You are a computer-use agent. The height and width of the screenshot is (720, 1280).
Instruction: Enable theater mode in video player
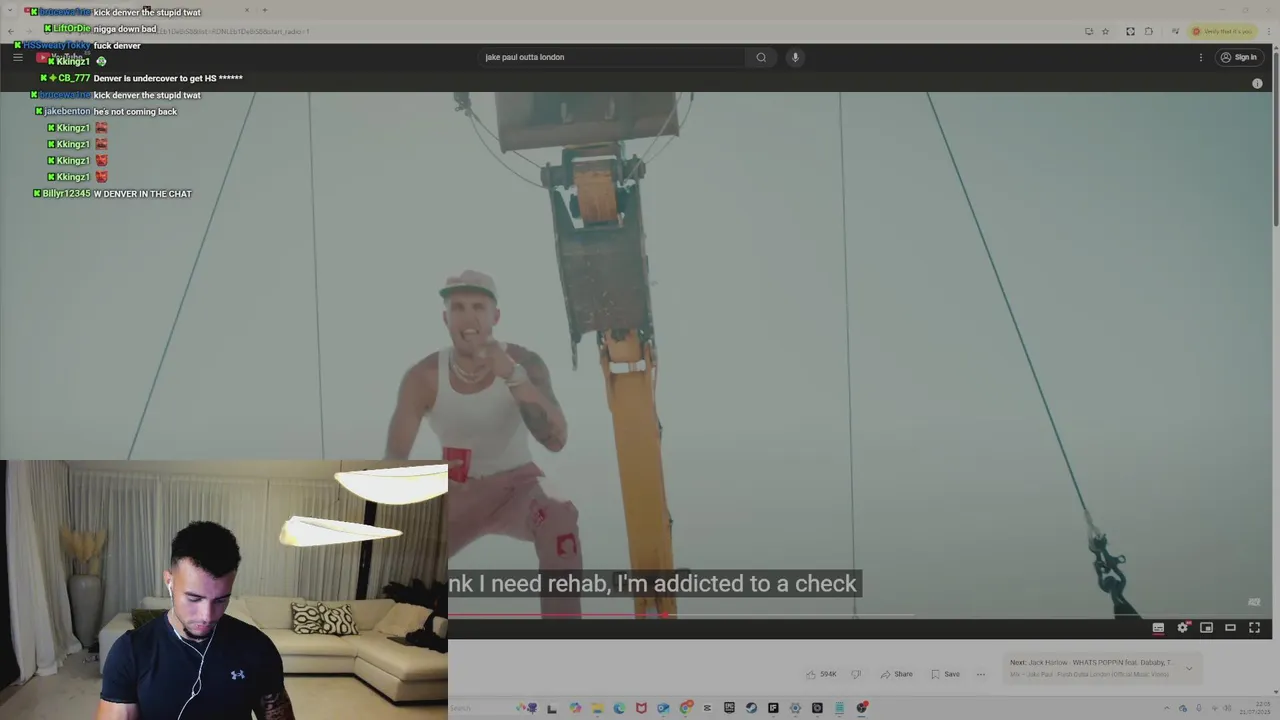(x=1231, y=628)
